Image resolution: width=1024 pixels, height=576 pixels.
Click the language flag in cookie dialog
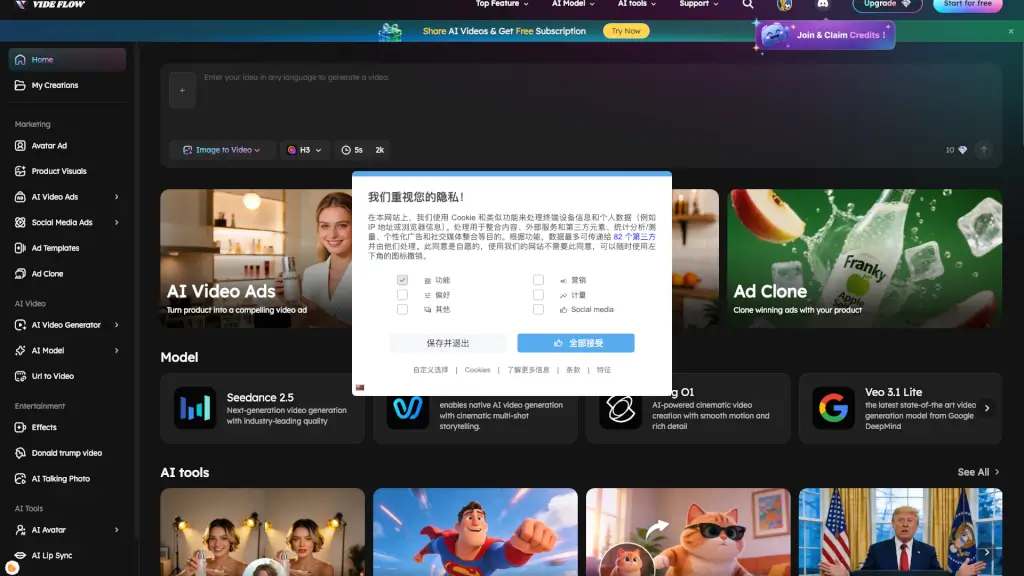pos(360,387)
